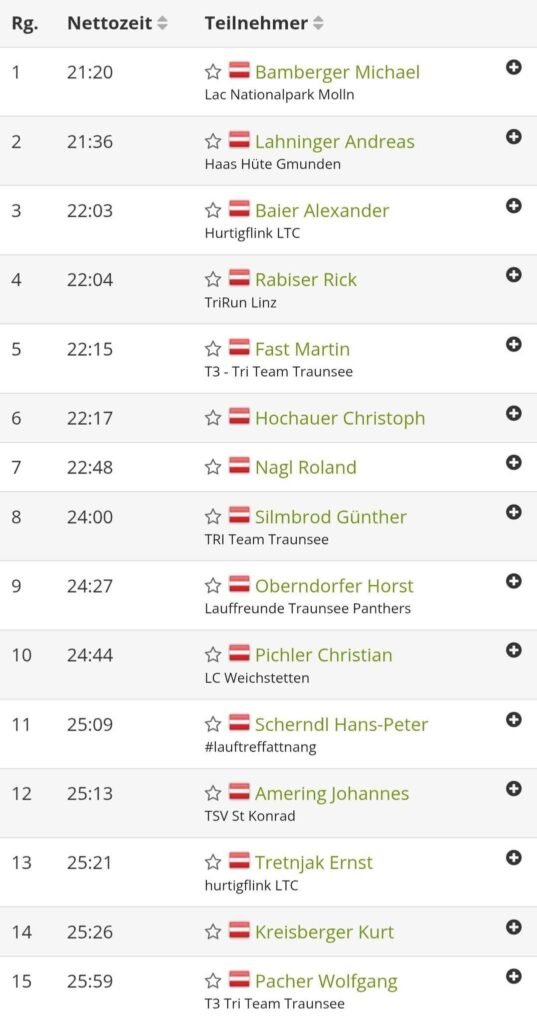537x1024 pixels.
Task: Click the star icon for Hochauer Christoph
Action: point(213,418)
